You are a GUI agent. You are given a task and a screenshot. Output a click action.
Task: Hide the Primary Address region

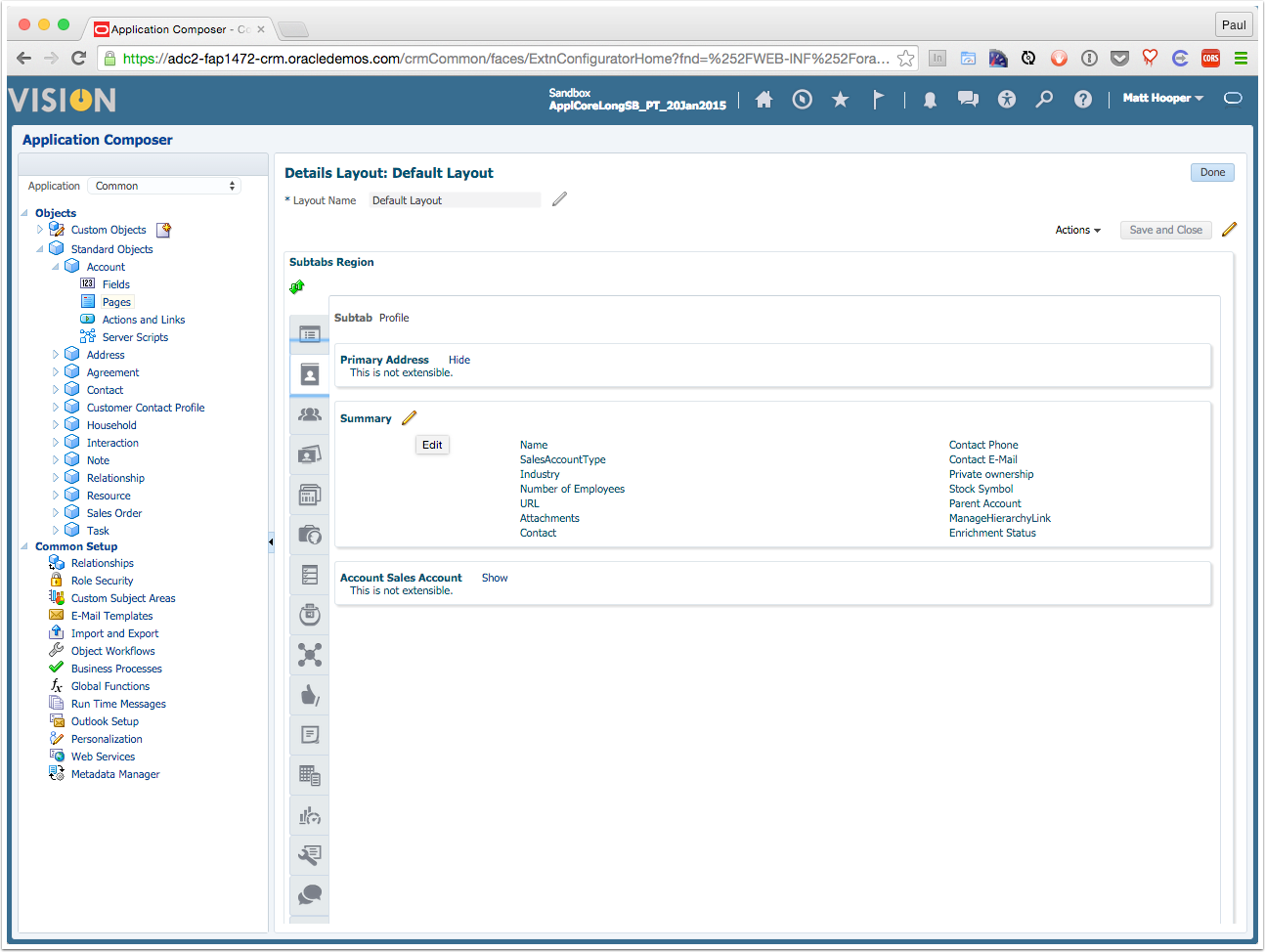[x=459, y=360]
